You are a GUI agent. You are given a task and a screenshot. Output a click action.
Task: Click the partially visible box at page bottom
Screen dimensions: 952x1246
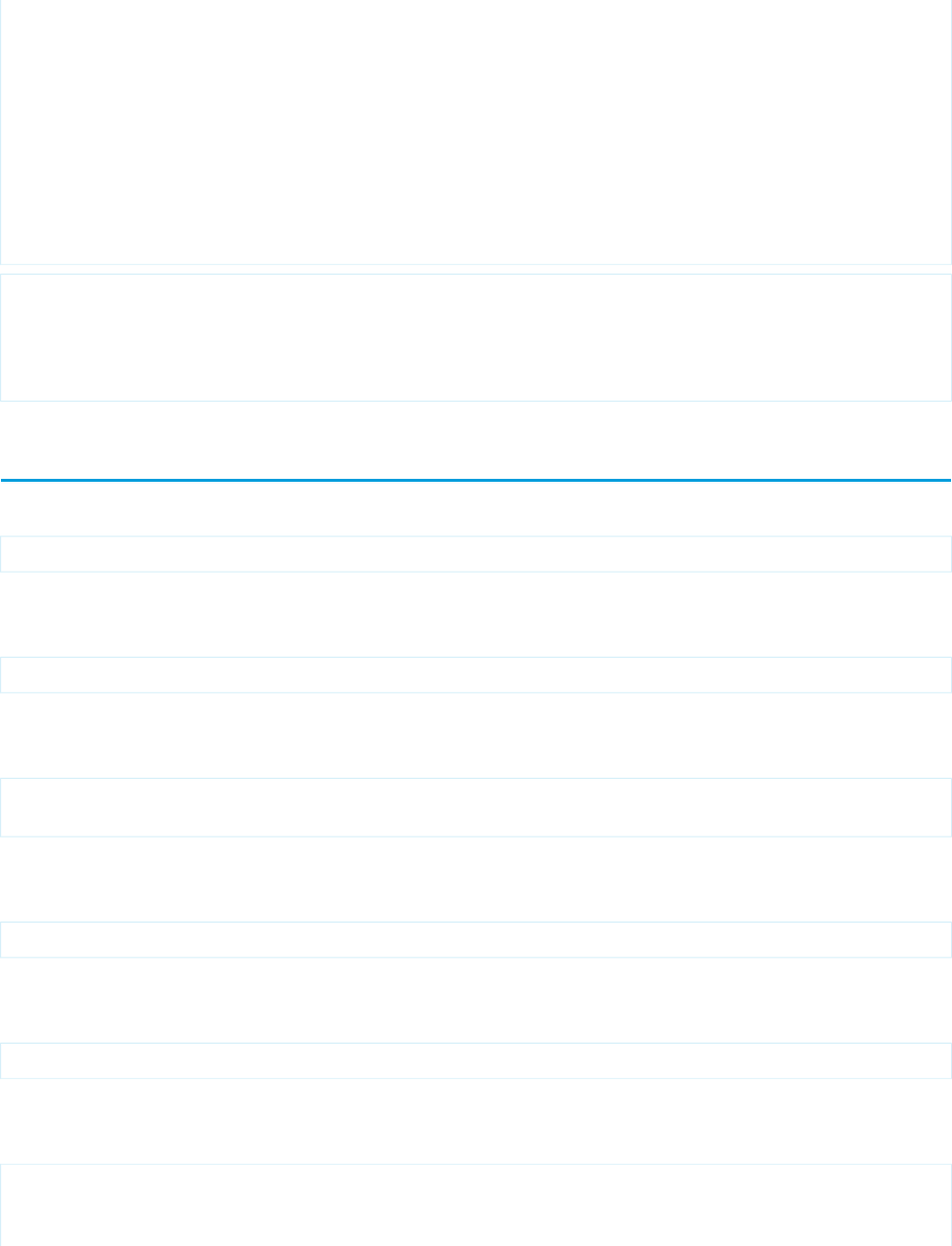[x=476, y=1205]
